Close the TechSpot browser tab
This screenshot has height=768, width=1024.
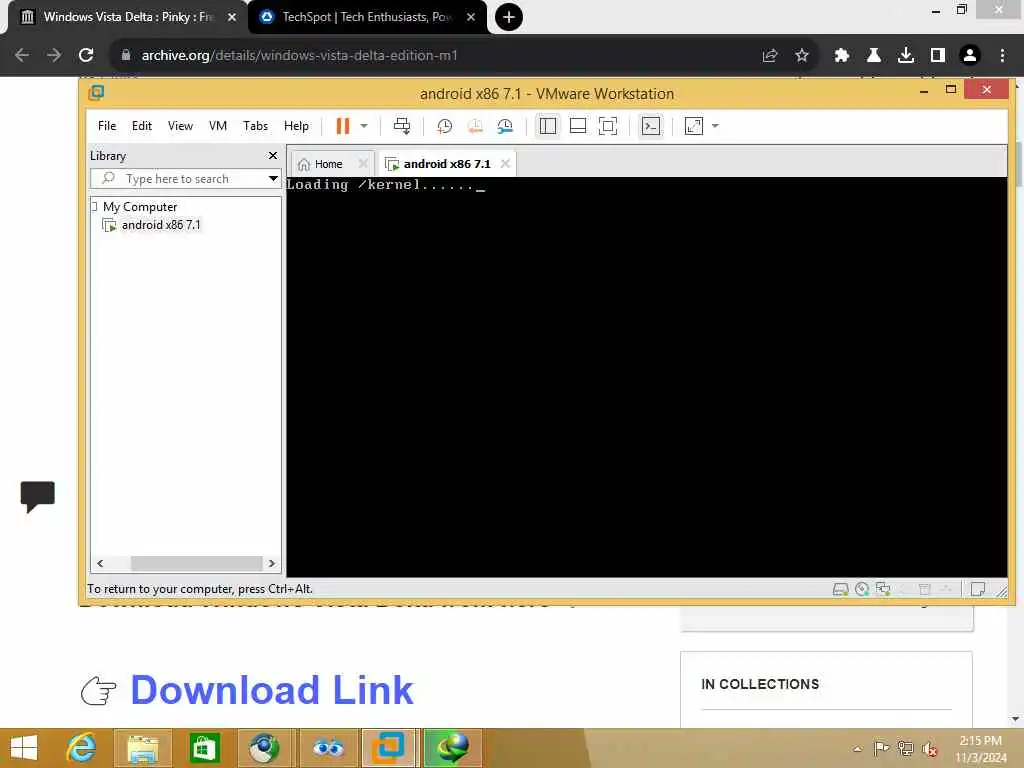pyautogui.click(x=471, y=17)
